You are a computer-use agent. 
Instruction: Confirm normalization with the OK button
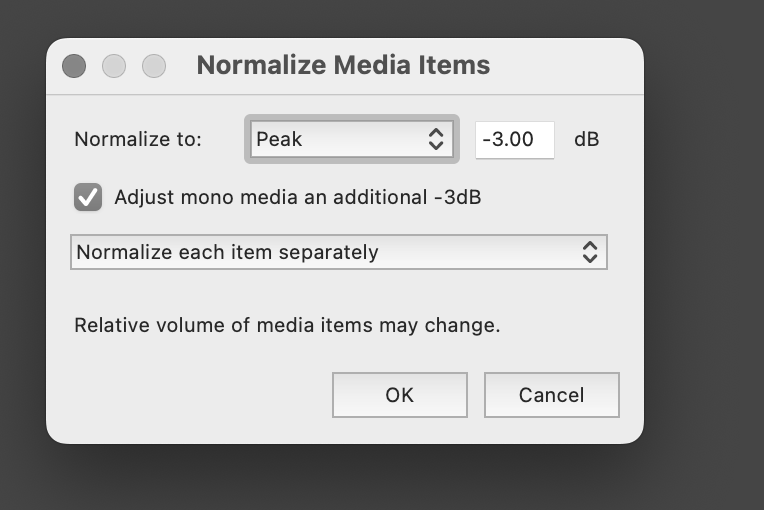click(400, 395)
